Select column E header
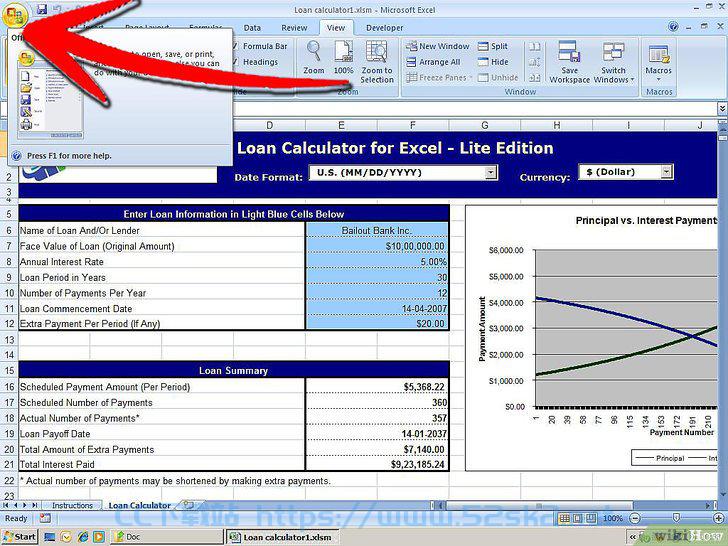The width and height of the screenshot is (728, 546). tap(341, 125)
